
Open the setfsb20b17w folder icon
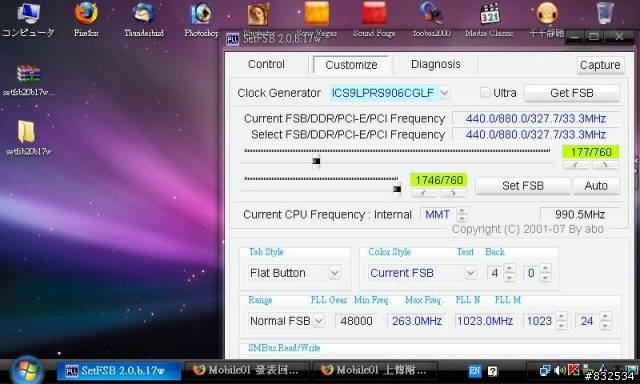tap(28, 138)
